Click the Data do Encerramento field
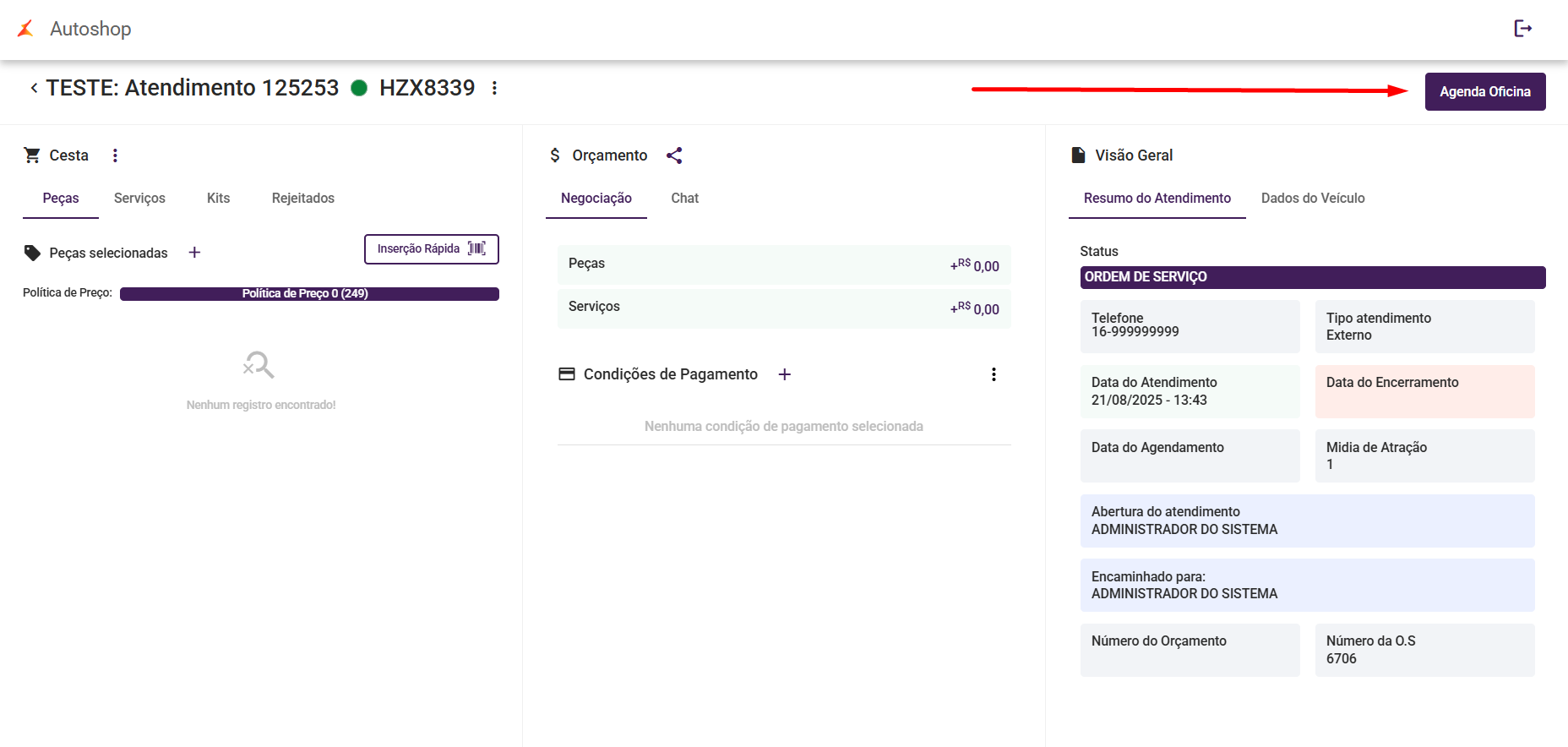The width and height of the screenshot is (1568, 747). point(1424,391)
